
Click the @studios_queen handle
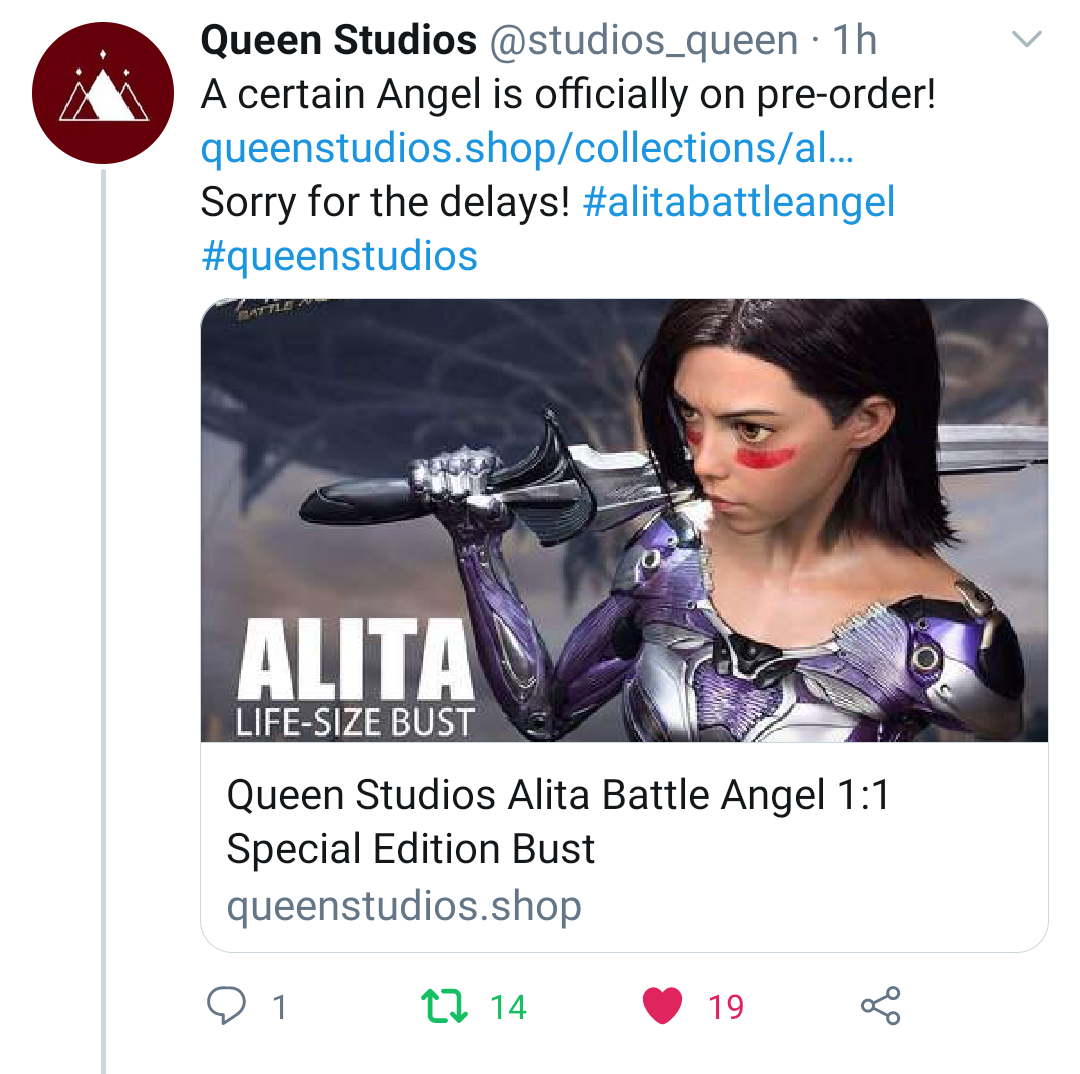coord(643,41)
